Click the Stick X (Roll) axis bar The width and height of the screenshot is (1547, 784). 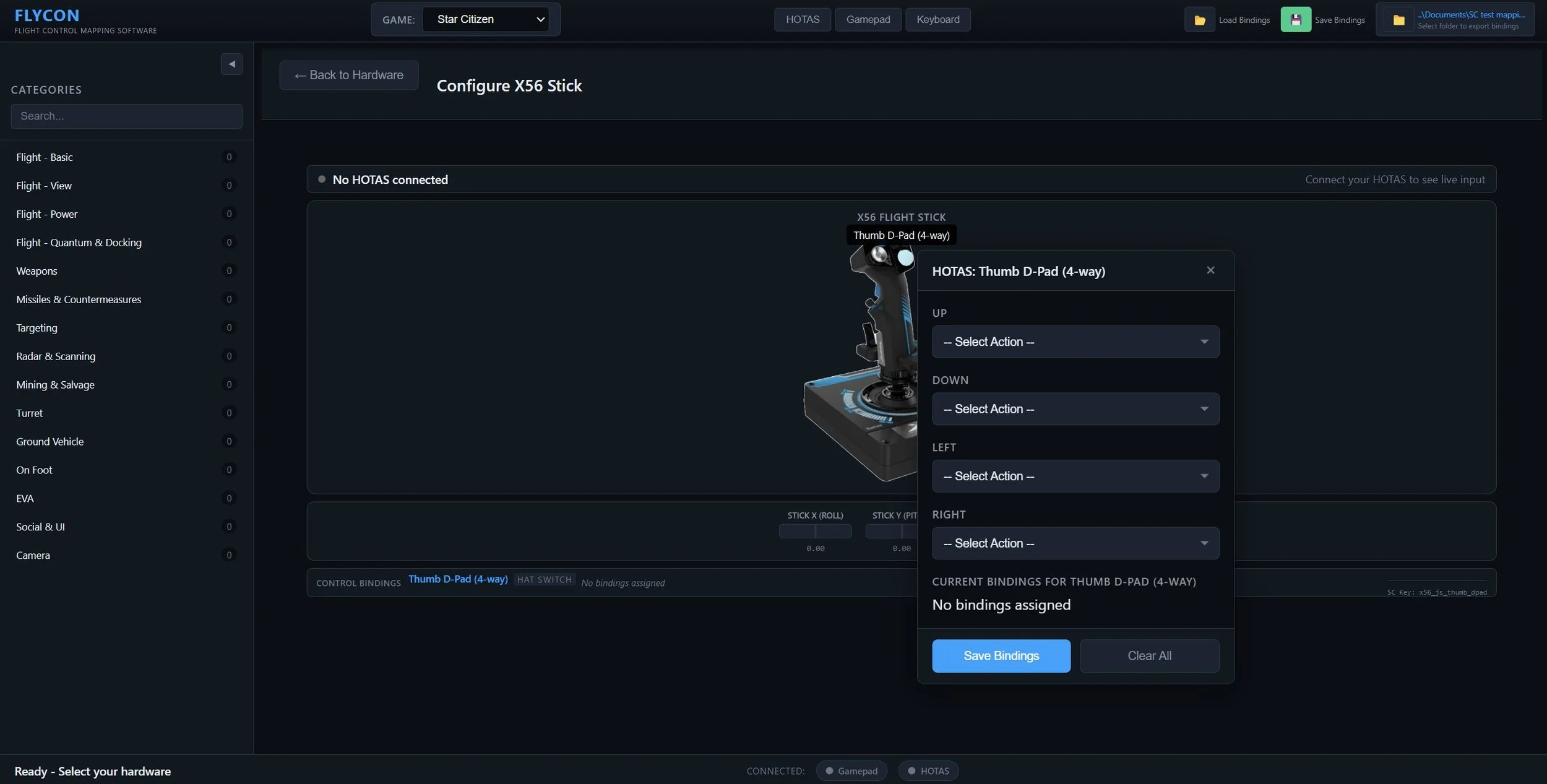(x=815, y=531)
